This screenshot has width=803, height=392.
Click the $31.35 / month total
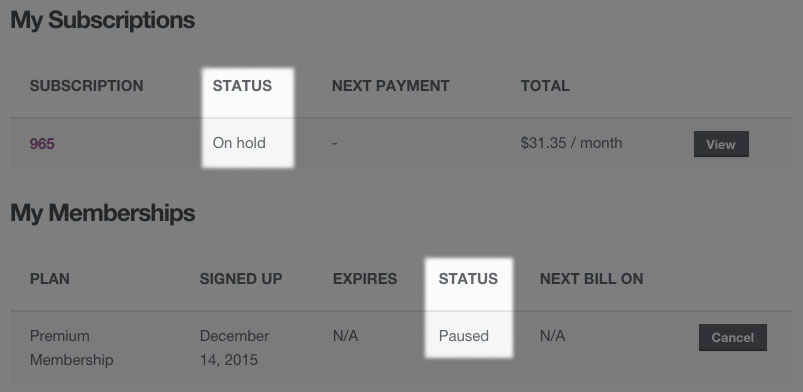(x=572, y=143)
